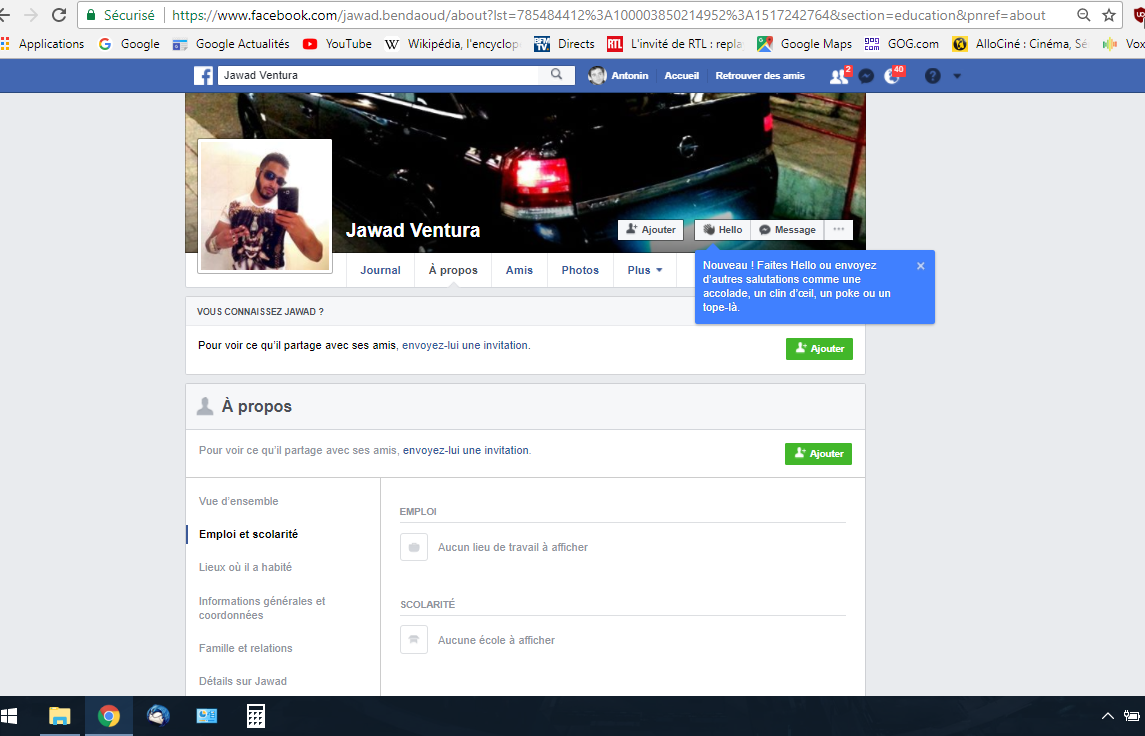Click the Facebook logo icon
Viewport: 1145px width, 736px height.
(203, 75)
